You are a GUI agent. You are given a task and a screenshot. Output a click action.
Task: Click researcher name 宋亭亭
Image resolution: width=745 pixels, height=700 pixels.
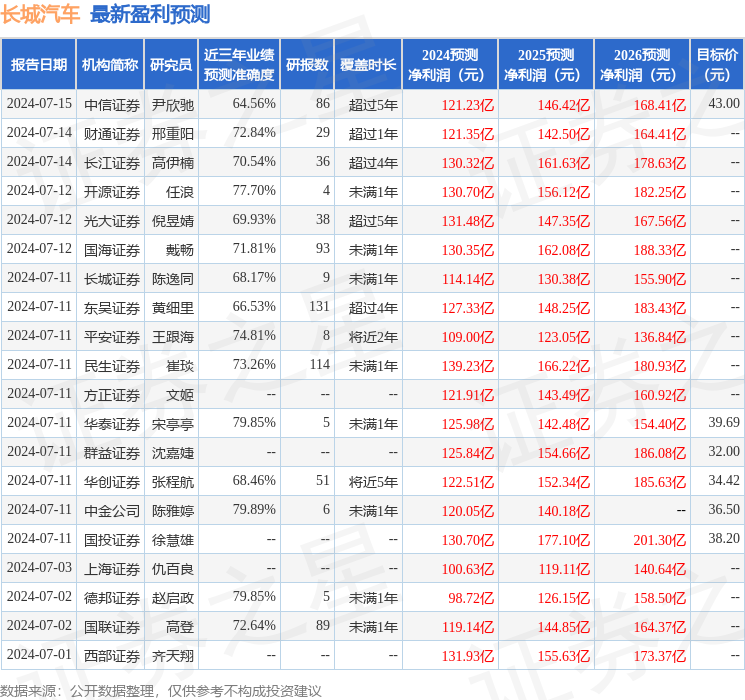[x=172, y=424]
